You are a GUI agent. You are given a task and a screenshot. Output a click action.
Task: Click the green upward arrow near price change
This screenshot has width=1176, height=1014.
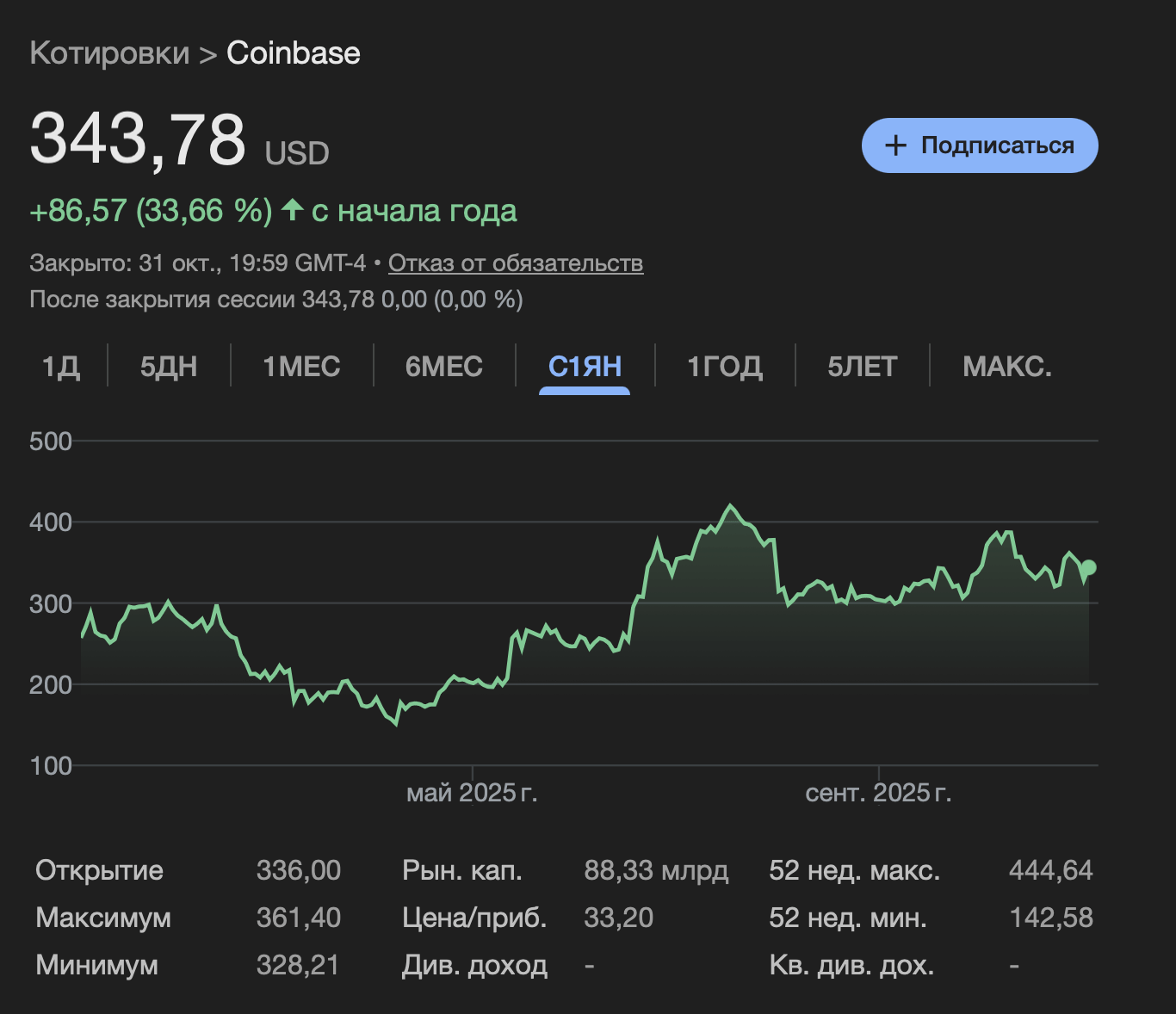click(292, 209)
